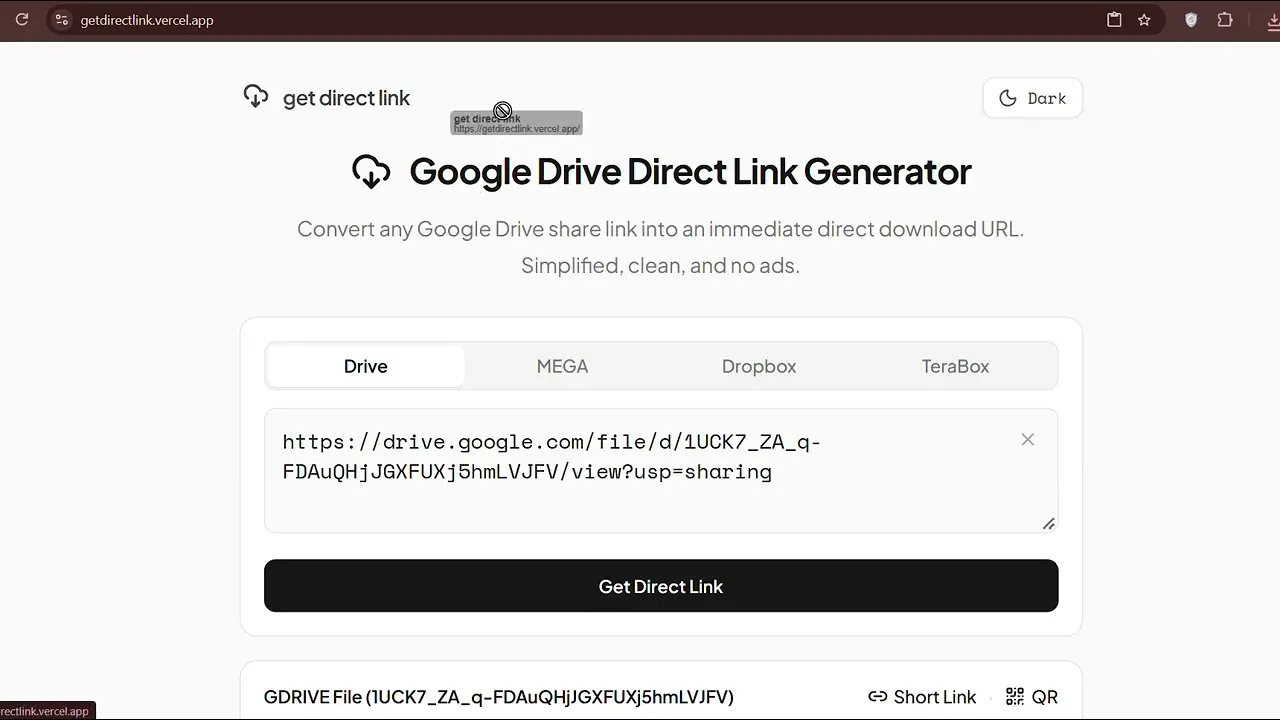Click the Get Direct Link button
The image size is (1280, 720).
click(661, 586)
